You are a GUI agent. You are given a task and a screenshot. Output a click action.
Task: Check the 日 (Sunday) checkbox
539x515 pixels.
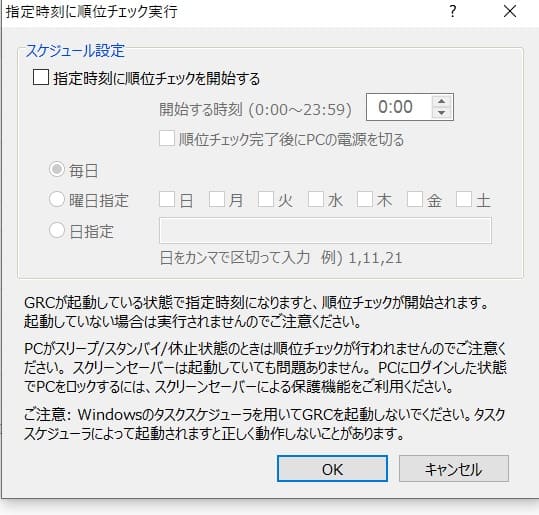(167, 199)
